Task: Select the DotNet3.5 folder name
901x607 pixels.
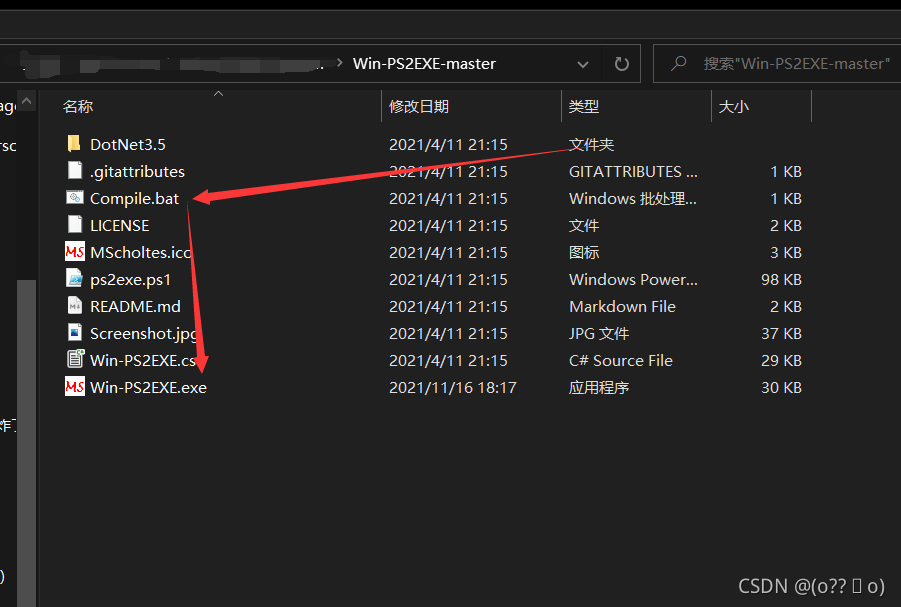Action: point(128,144)
